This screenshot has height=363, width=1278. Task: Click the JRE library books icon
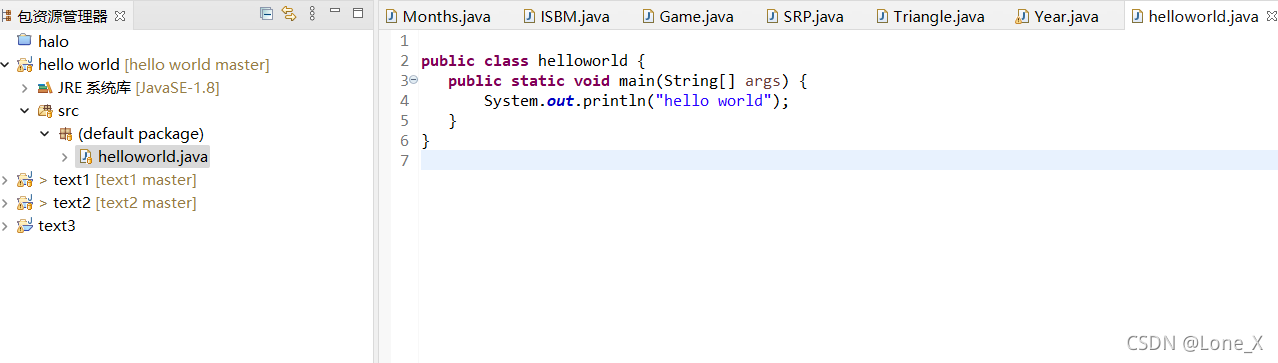pos(45,88)
